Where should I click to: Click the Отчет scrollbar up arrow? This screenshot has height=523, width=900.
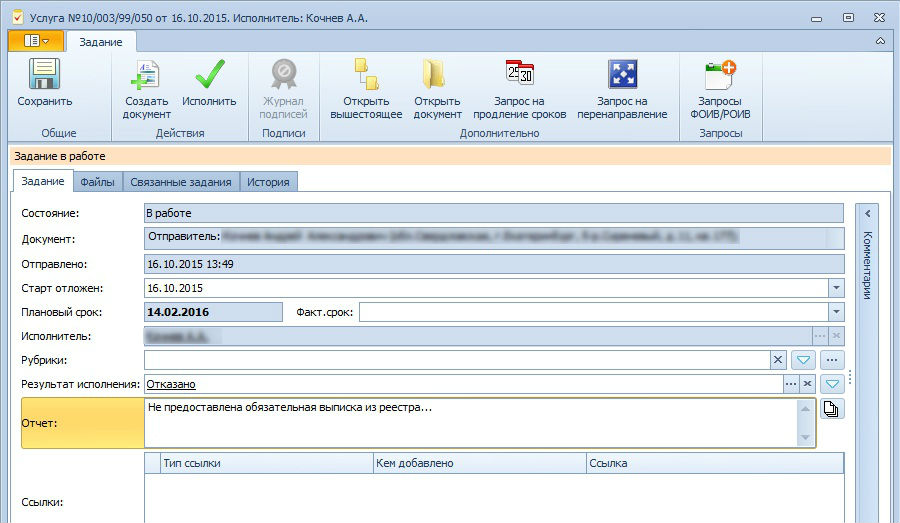pos(805,408)
